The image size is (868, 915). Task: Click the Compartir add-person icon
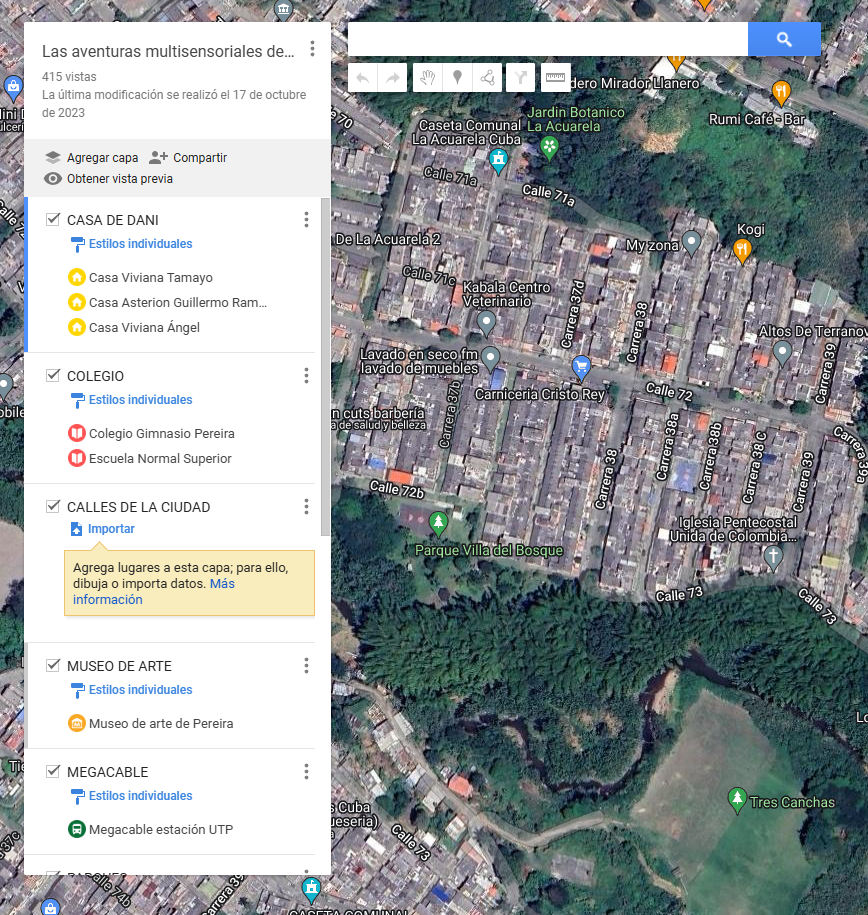pos(158,157)
